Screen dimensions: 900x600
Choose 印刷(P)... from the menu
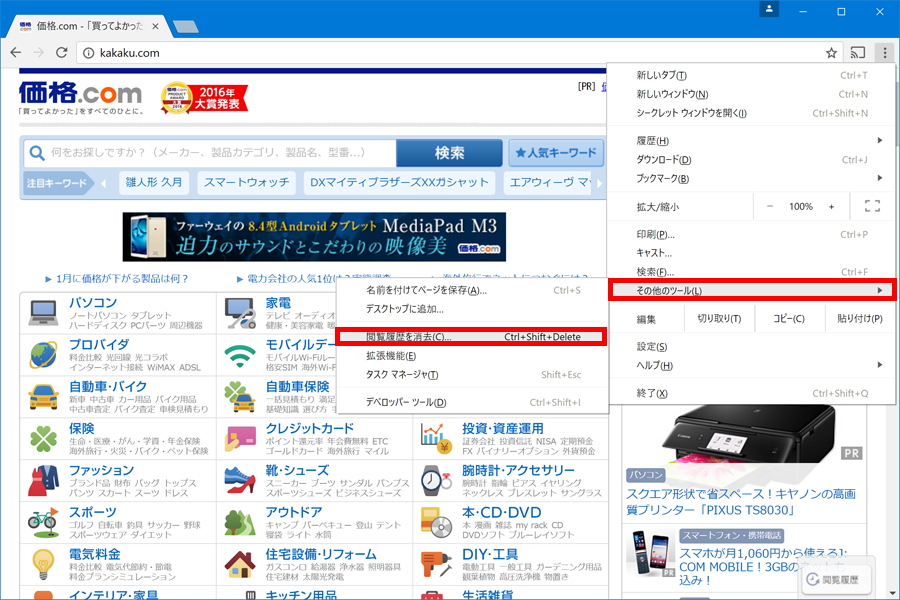point(751,234)
